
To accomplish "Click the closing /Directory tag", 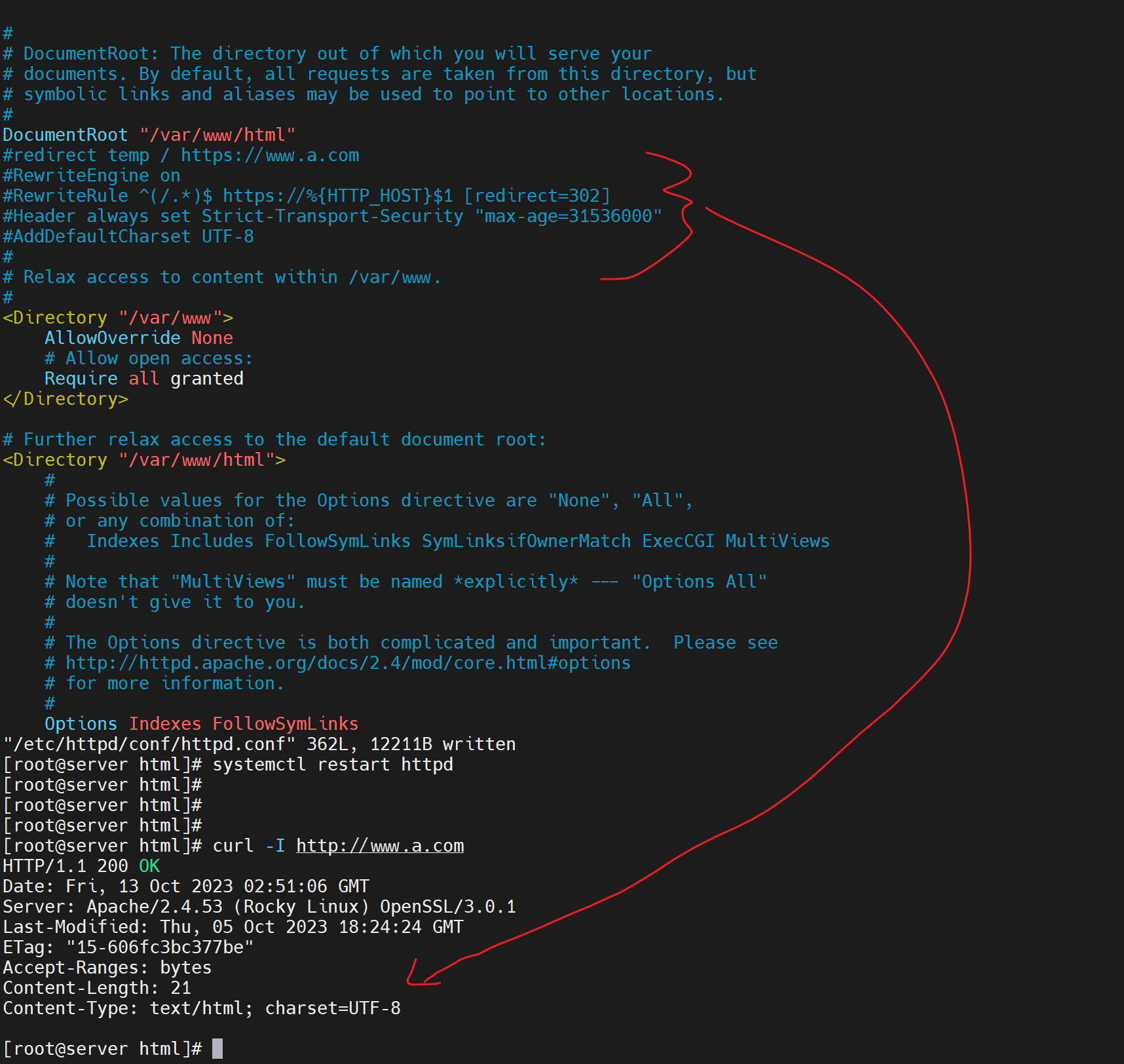I will point(66,399).
